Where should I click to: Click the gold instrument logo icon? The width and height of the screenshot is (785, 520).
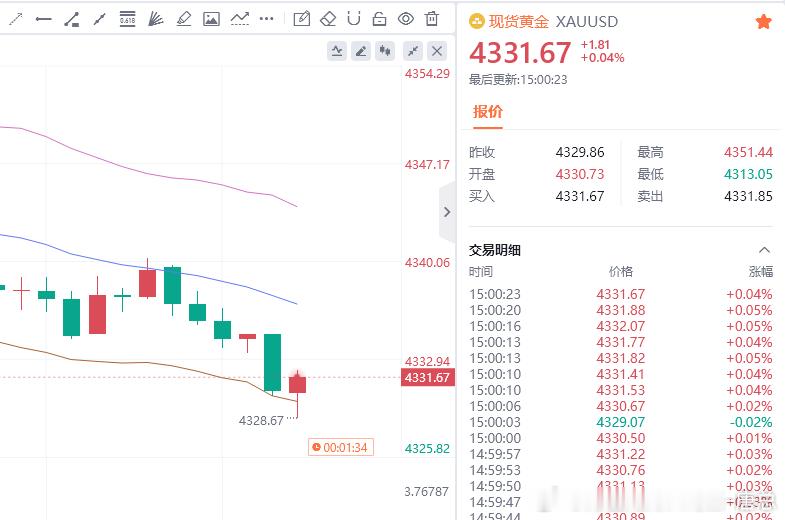(476, 22)
